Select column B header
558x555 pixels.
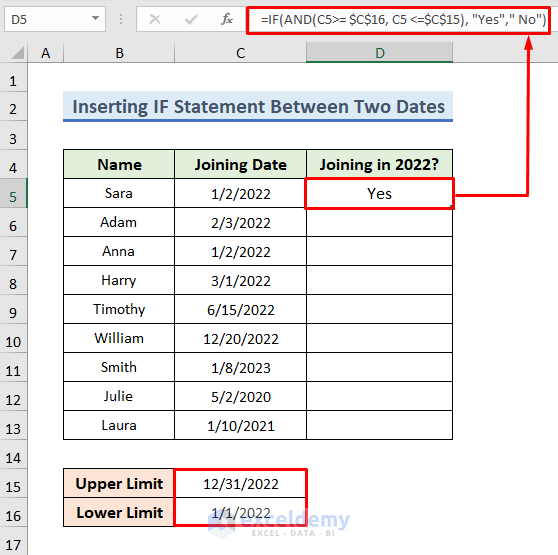pyautogui.click(x=119, y=53)
